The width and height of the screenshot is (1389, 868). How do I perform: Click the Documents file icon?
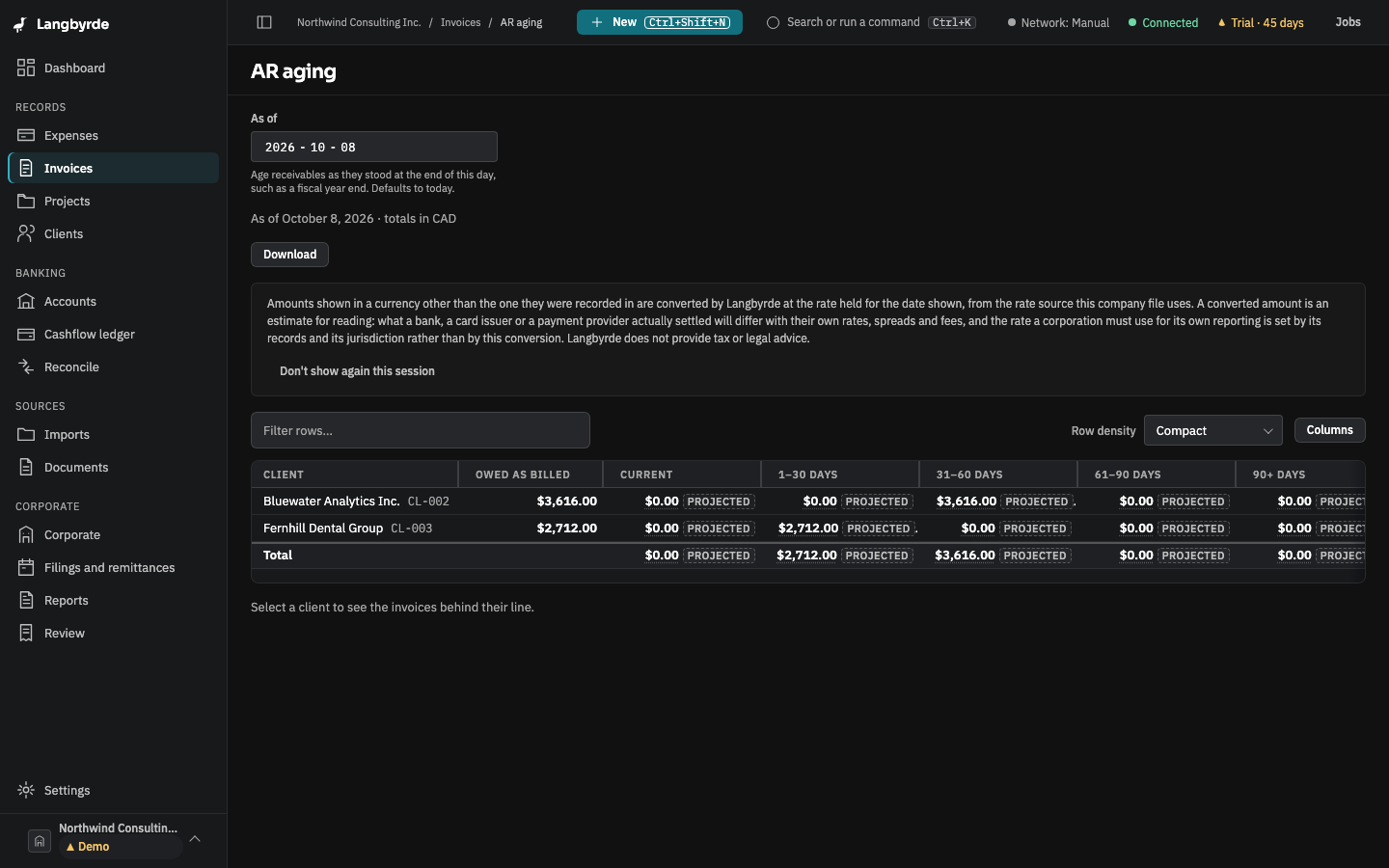tap(26, 467)
